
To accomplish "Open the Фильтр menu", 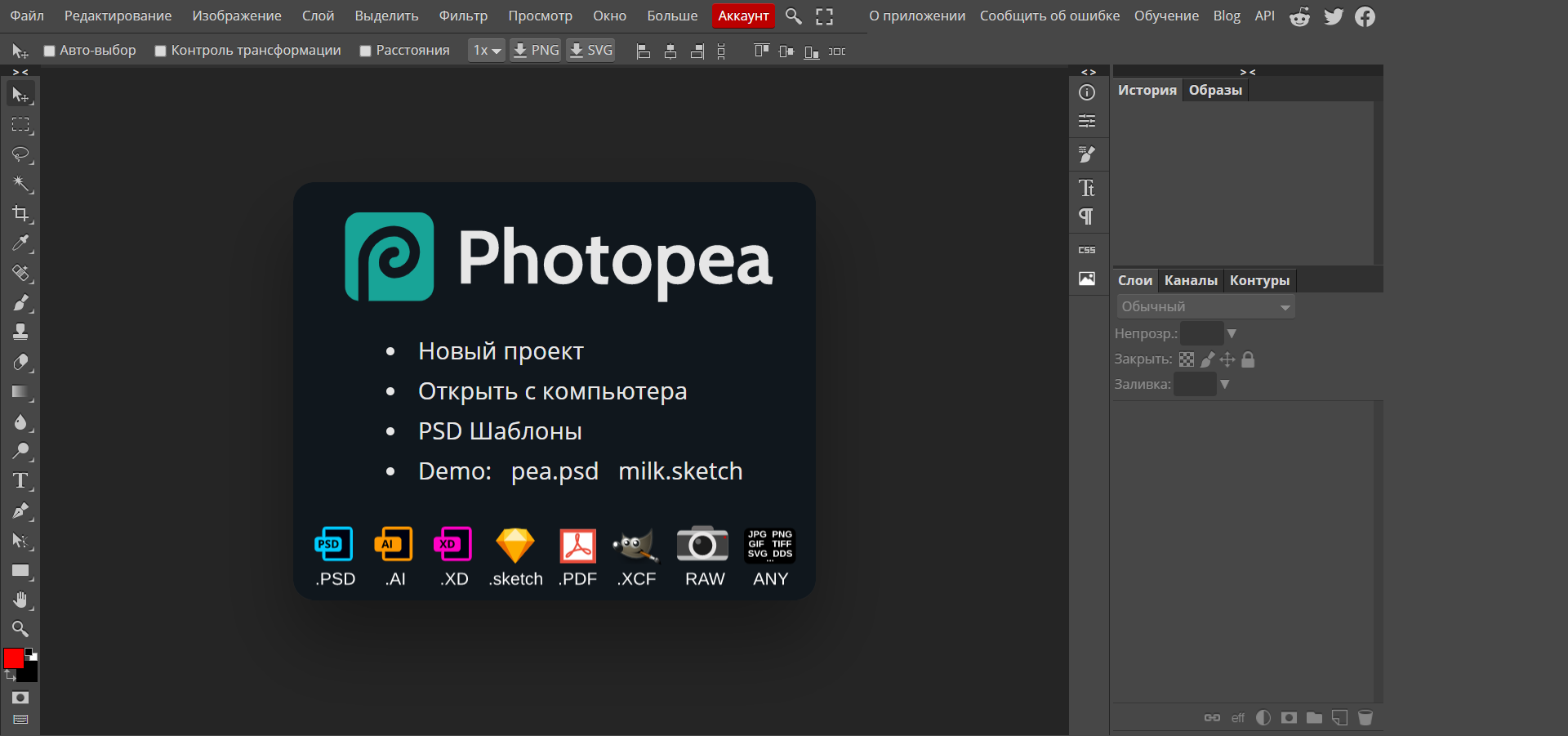I will pos(463,16).
